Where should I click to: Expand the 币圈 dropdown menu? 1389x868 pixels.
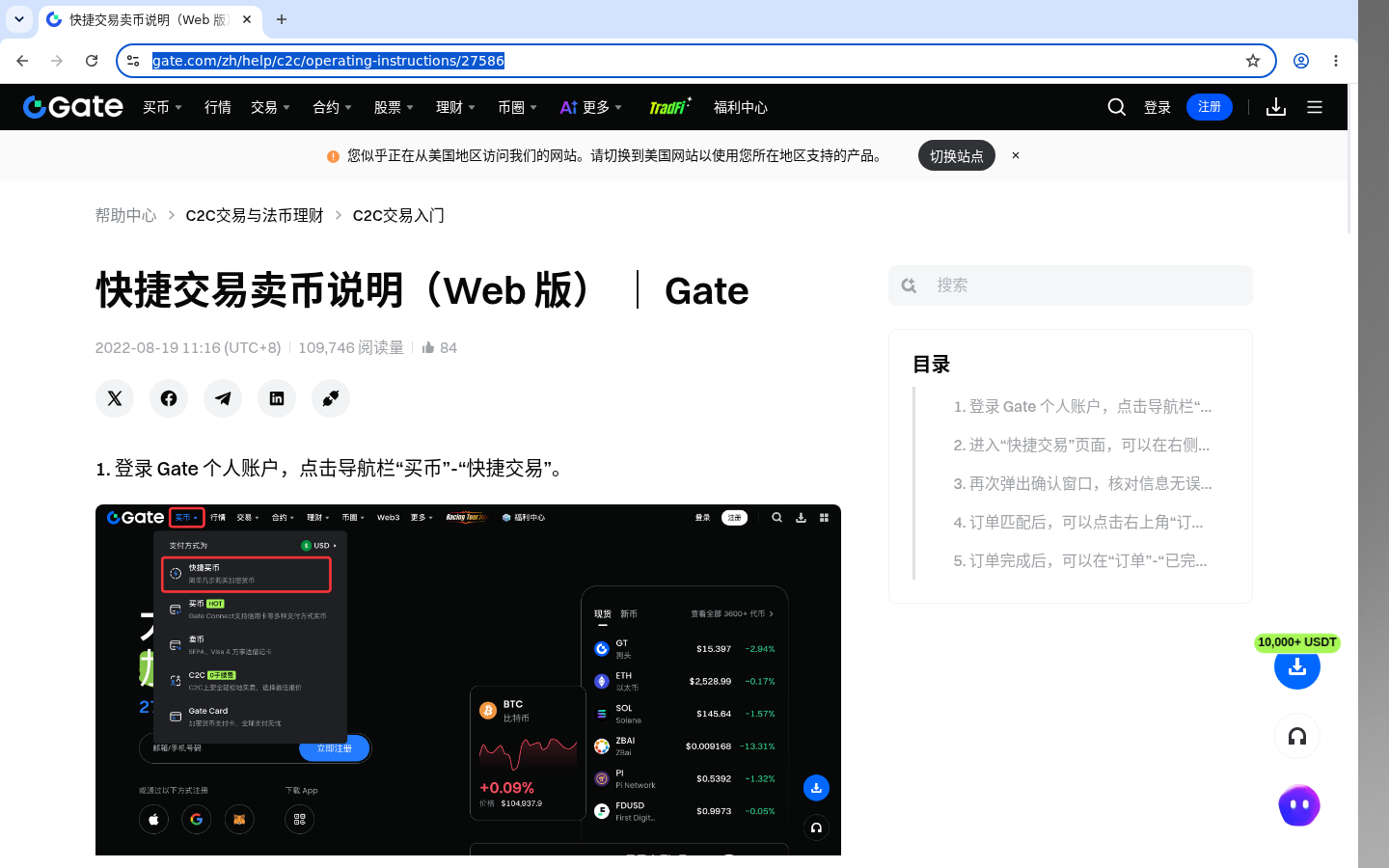(517, 107)
